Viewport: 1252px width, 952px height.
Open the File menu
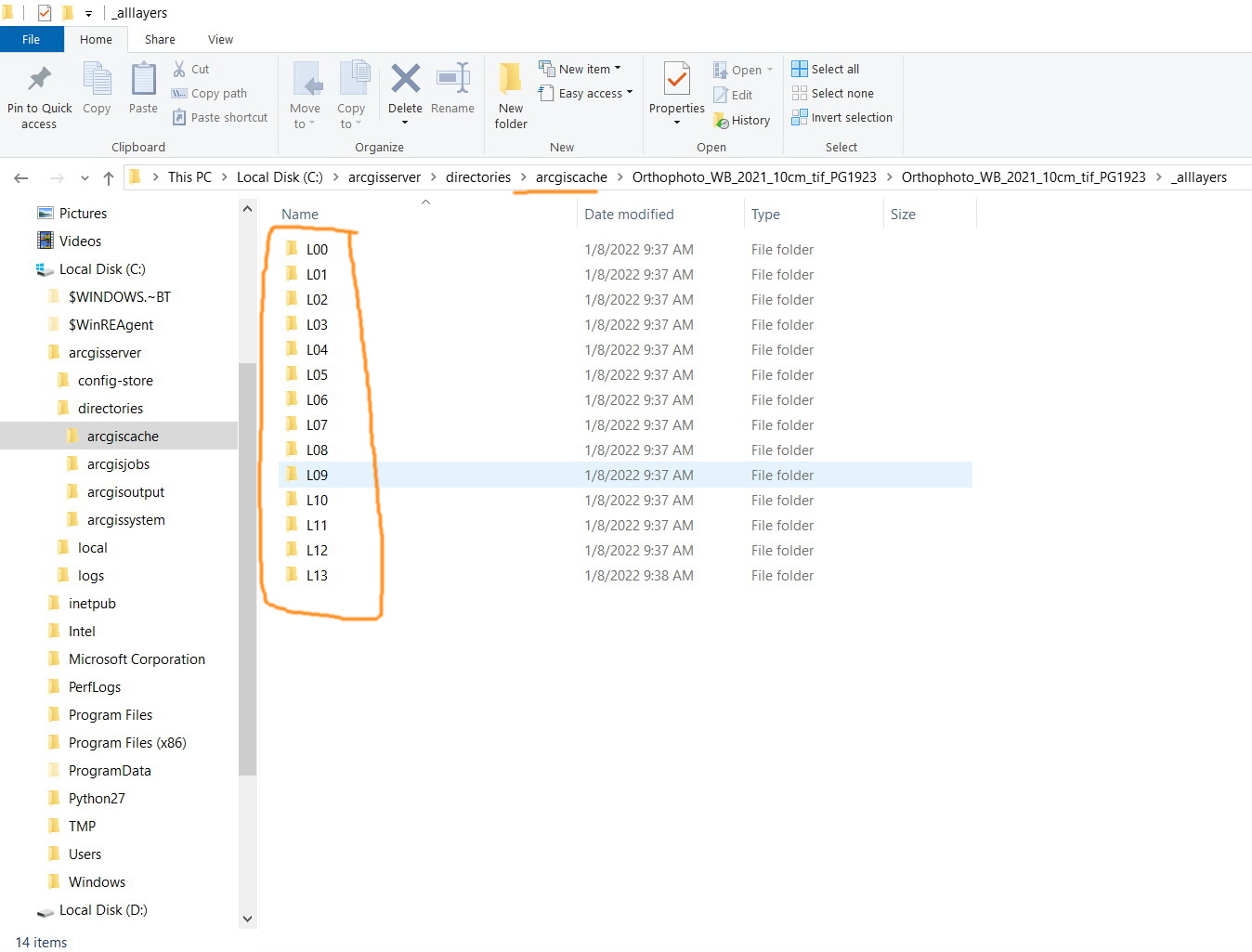32,39
